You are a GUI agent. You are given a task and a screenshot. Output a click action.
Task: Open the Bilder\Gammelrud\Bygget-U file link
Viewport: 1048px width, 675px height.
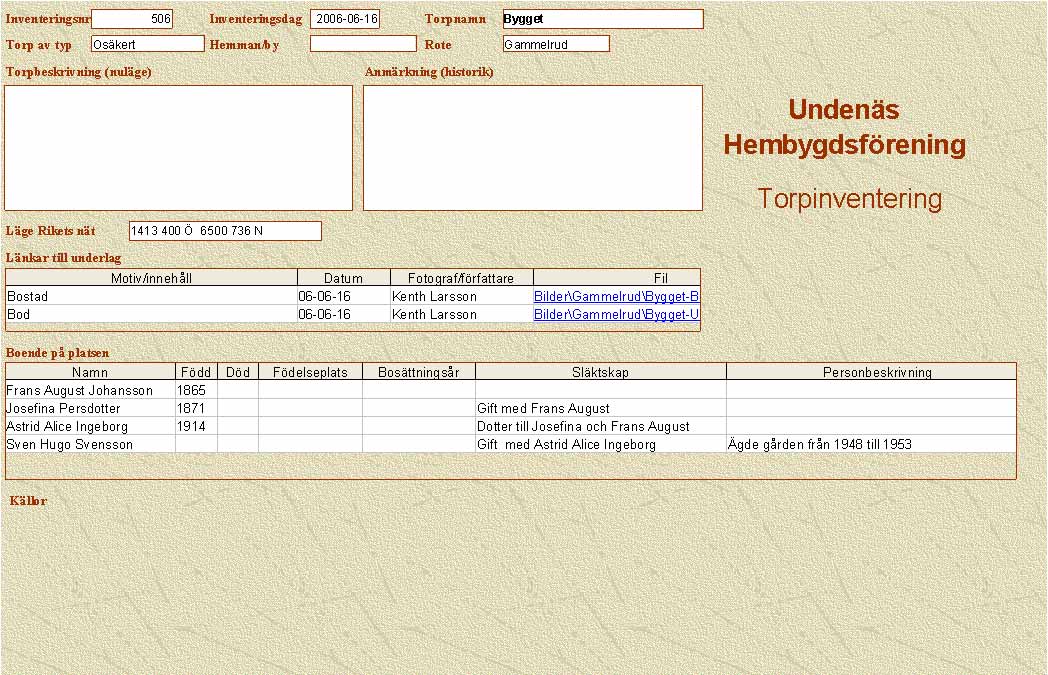[x=616, y=314]
